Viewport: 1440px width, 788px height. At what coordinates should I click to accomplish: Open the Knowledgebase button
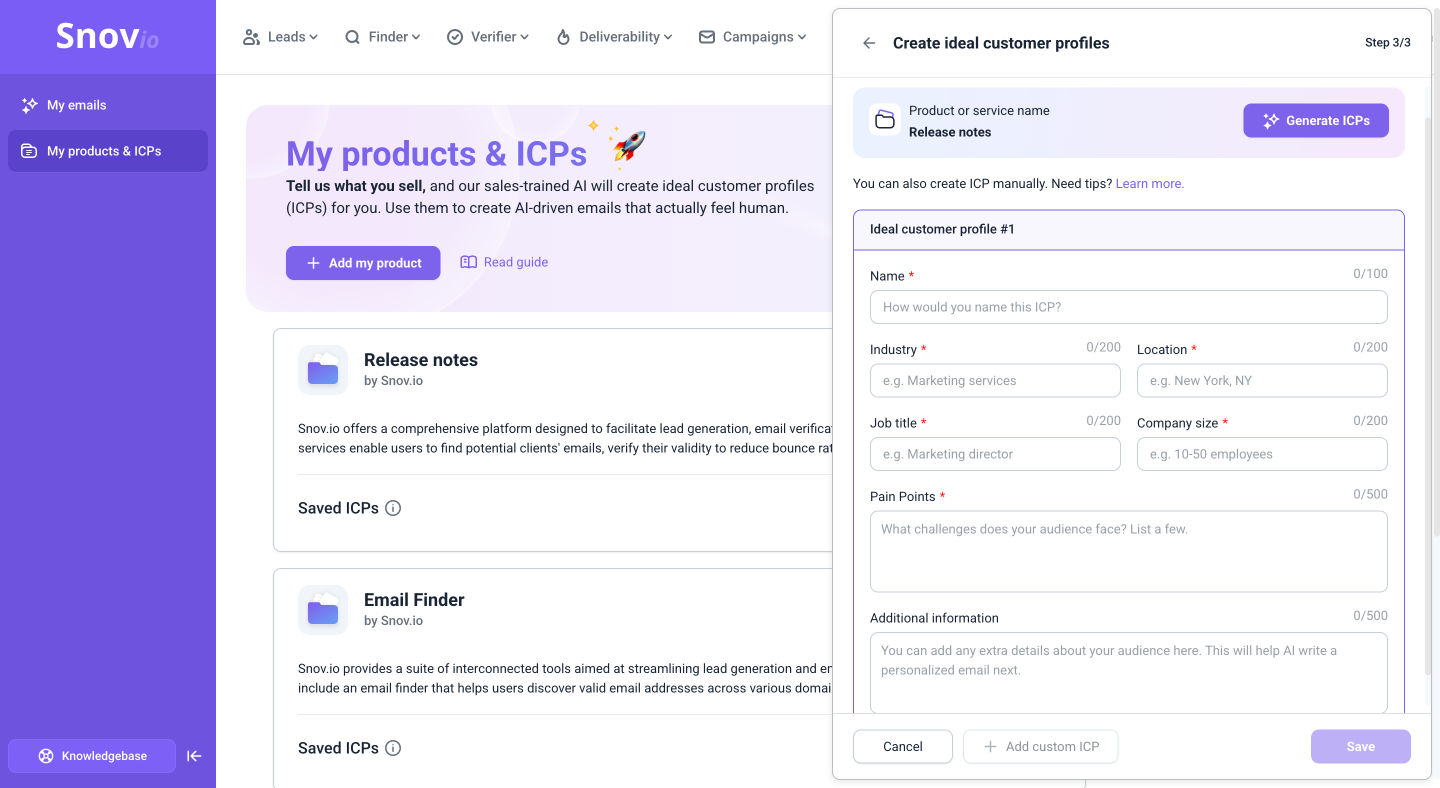point(92,756)
